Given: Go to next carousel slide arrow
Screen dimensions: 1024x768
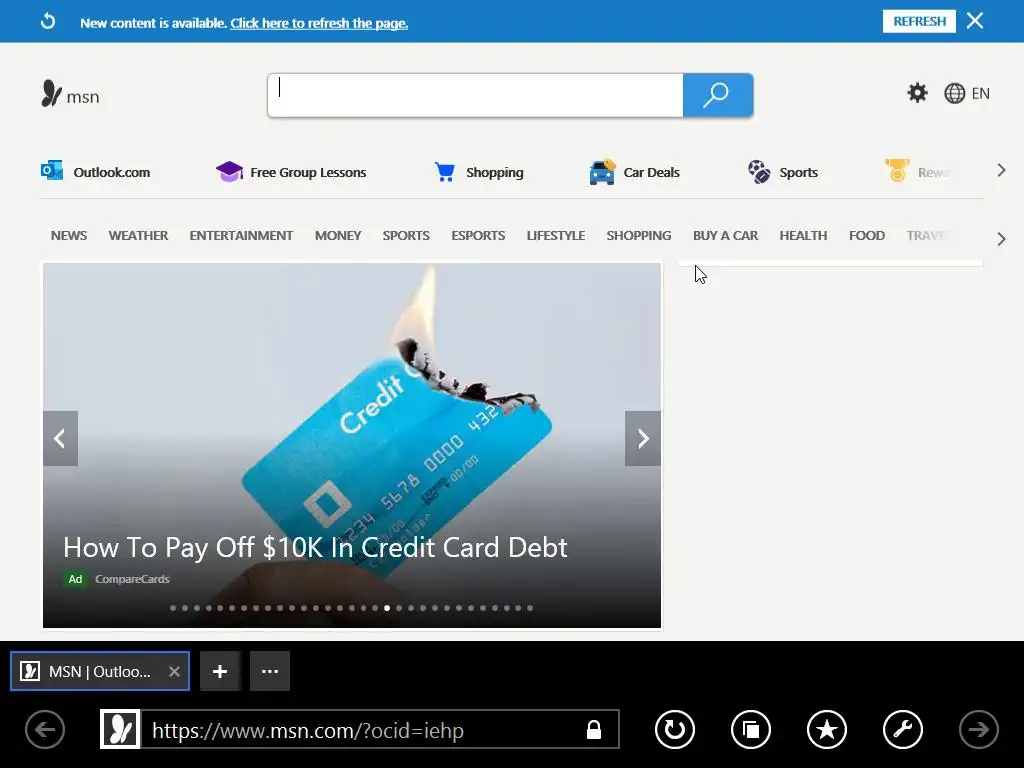Looking at the screenshot, I should (x=643, y=438).
